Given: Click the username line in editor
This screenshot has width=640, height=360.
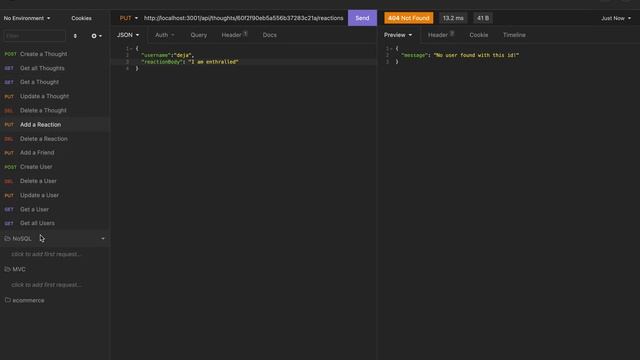Looking at the screenshot, I should (x=167, y=55).
